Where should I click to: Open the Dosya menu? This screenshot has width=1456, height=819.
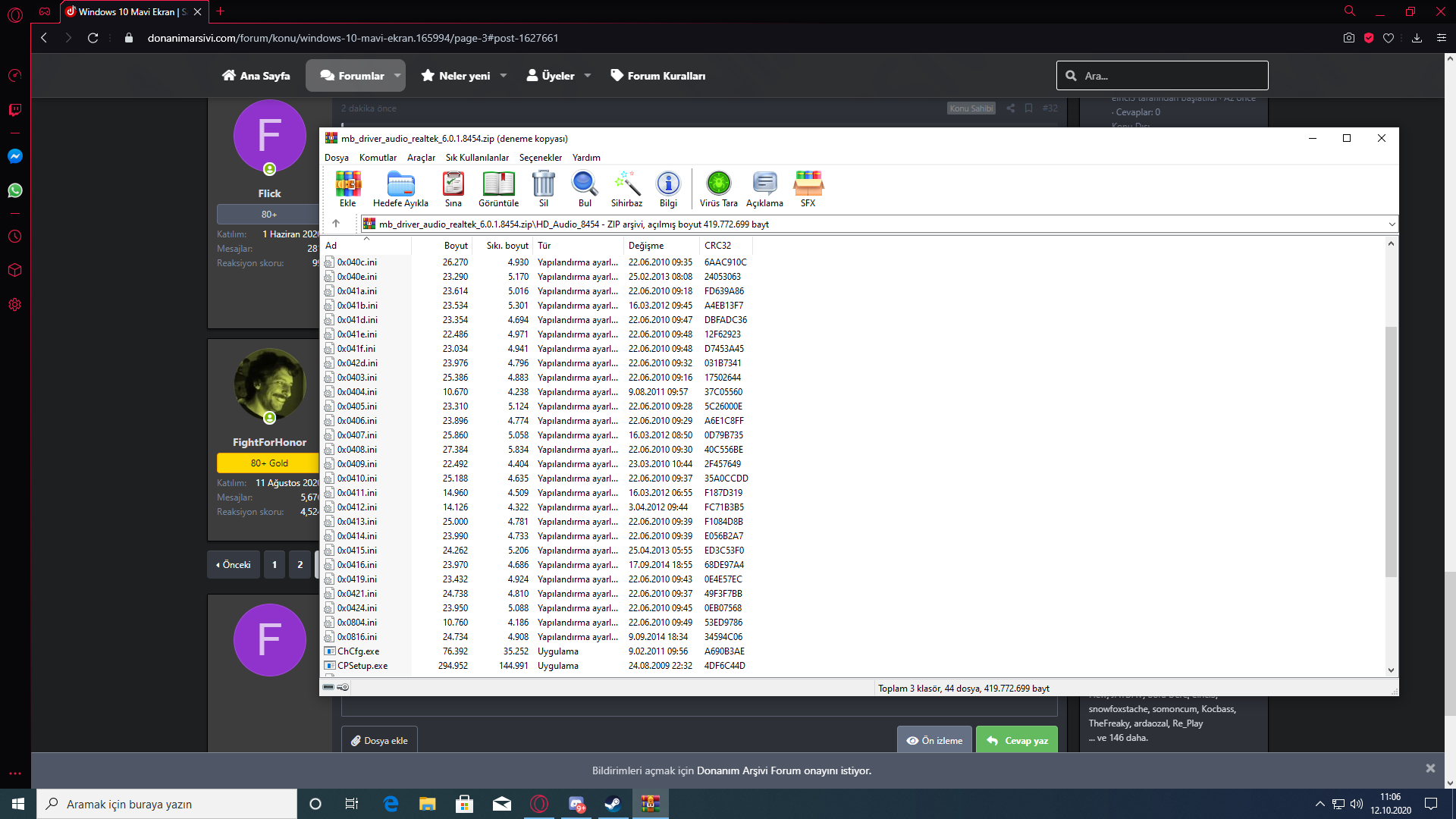pos(337,158)
